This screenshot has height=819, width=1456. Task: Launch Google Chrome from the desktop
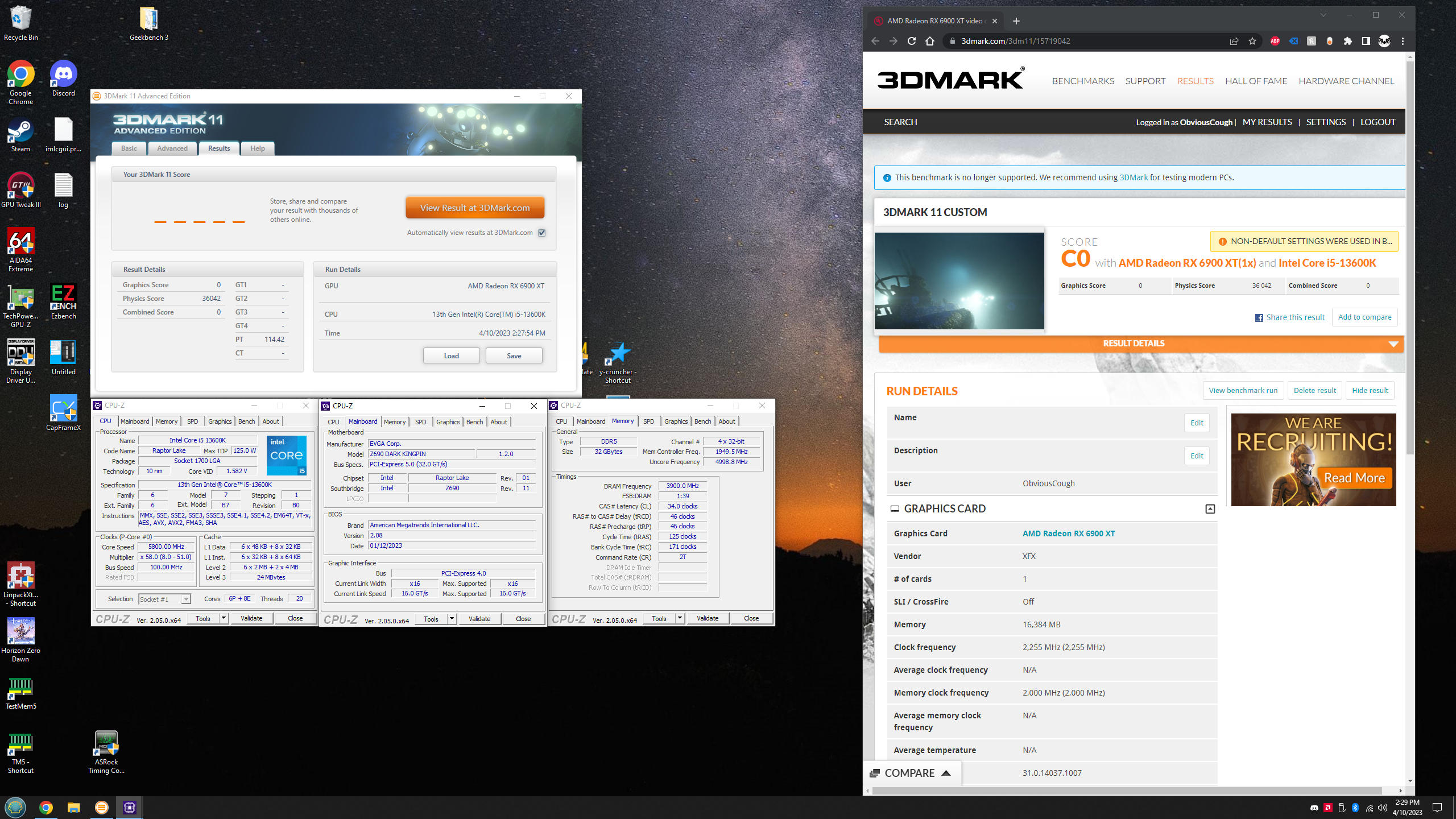20,82
